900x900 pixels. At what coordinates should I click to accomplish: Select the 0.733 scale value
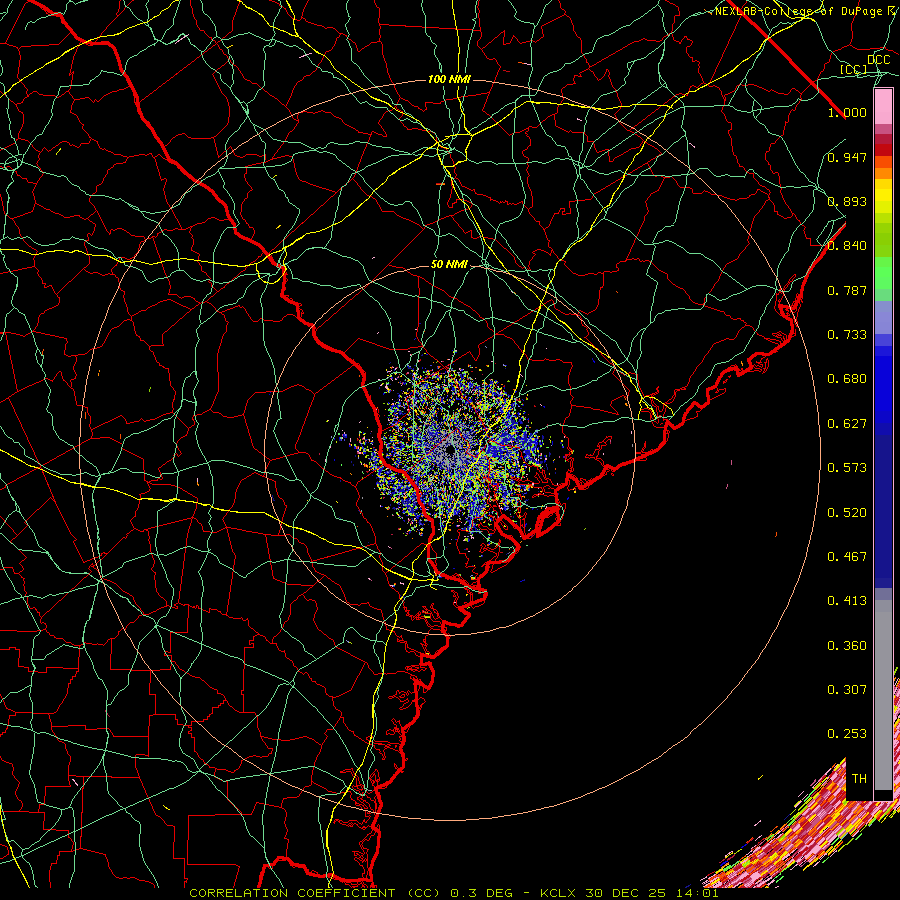(847, 335)
